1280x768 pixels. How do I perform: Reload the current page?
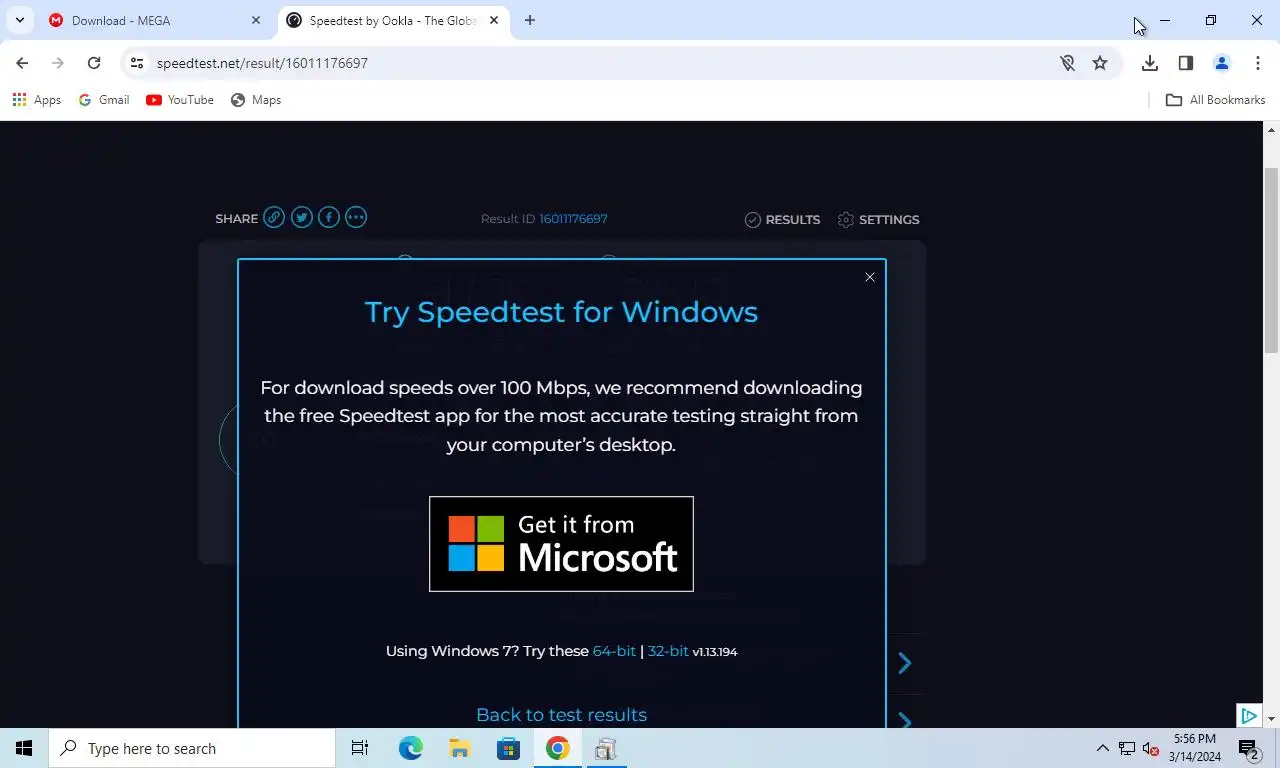[94, 63]
